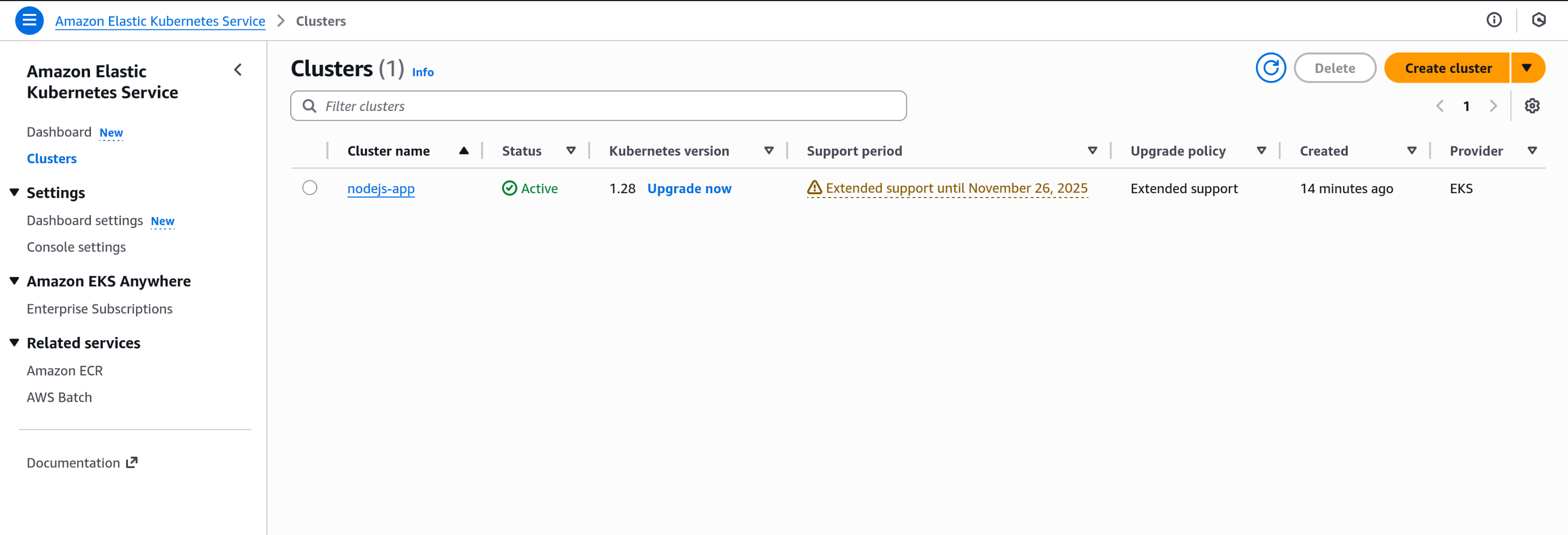Viewport: 1568px width, 535px height.
Task: Open the table preferences gear
Action: [1532, 105]
